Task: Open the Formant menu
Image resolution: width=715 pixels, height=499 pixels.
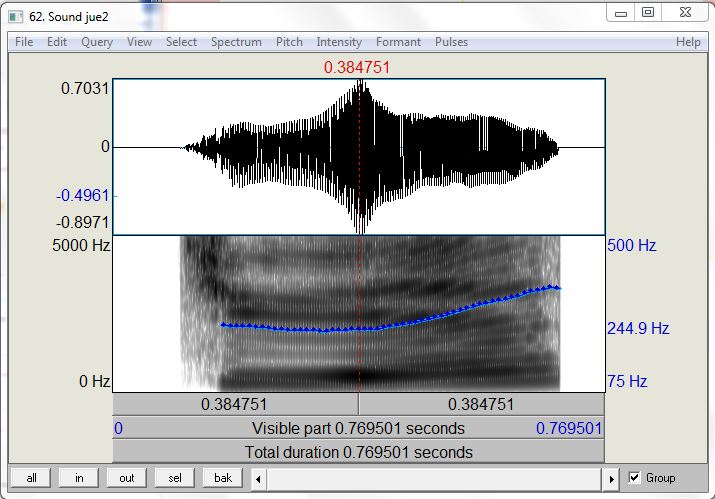Action: 398,42
